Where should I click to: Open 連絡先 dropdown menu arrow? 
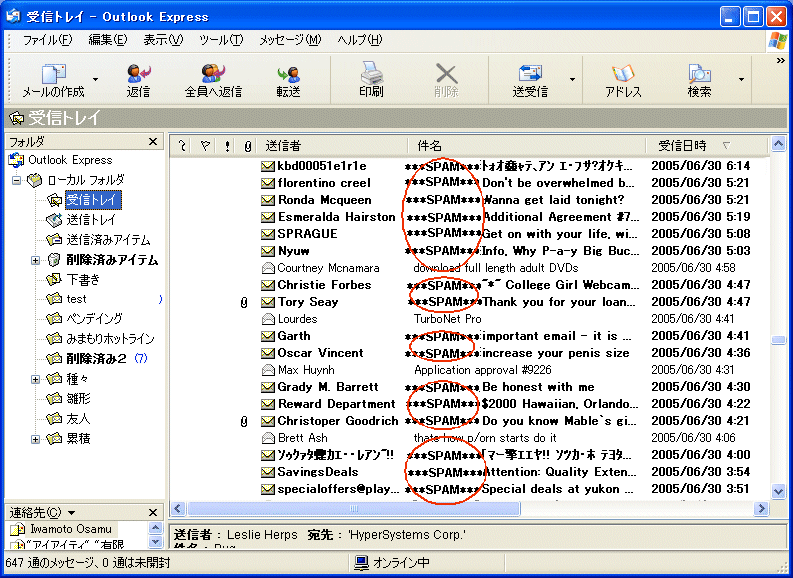tap(71, 513)
